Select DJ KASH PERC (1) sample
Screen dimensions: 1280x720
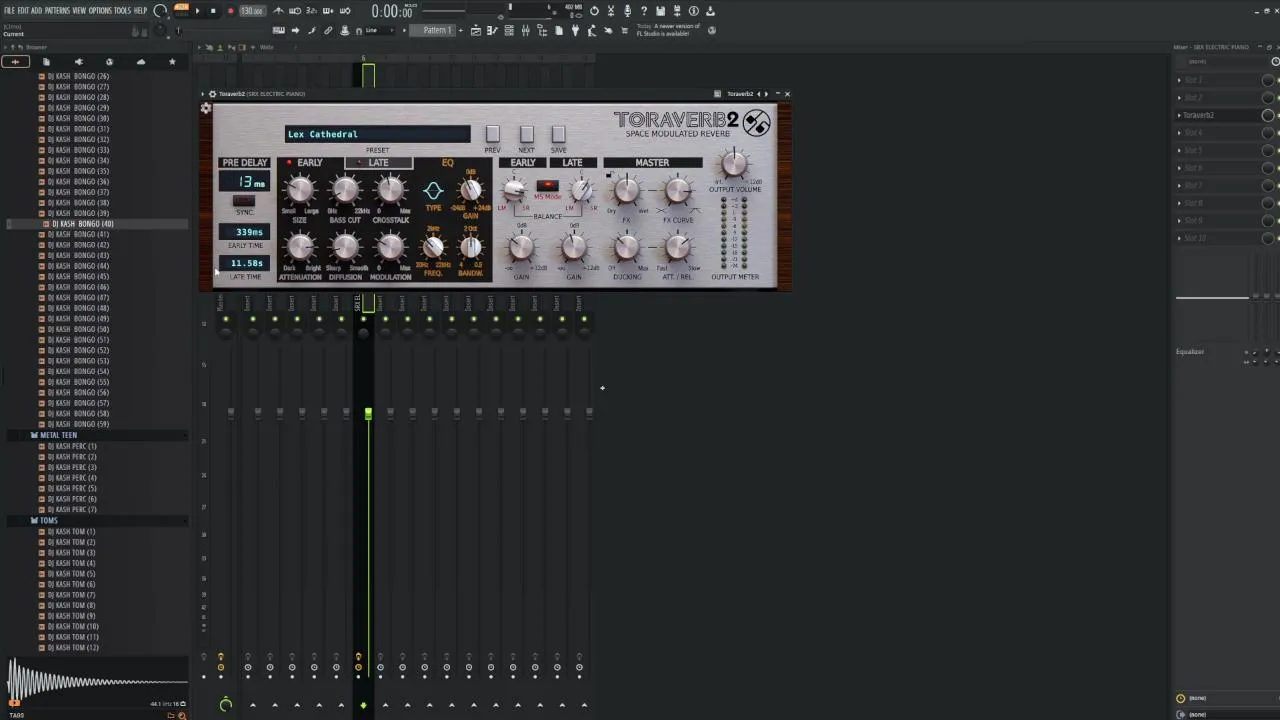[73, 446]
